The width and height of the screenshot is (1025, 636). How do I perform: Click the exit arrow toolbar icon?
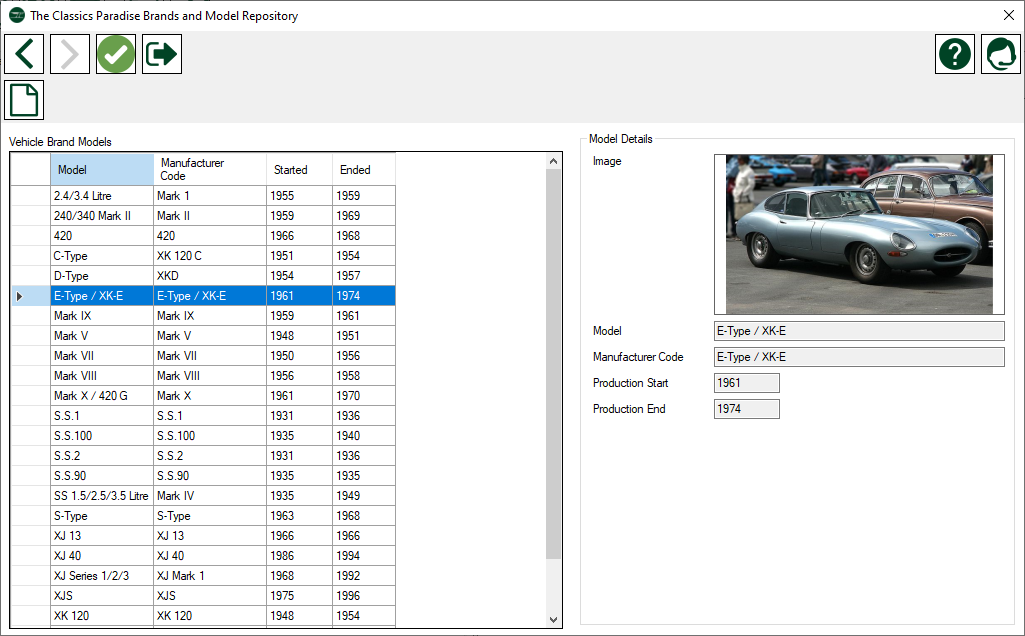point(161,54)
